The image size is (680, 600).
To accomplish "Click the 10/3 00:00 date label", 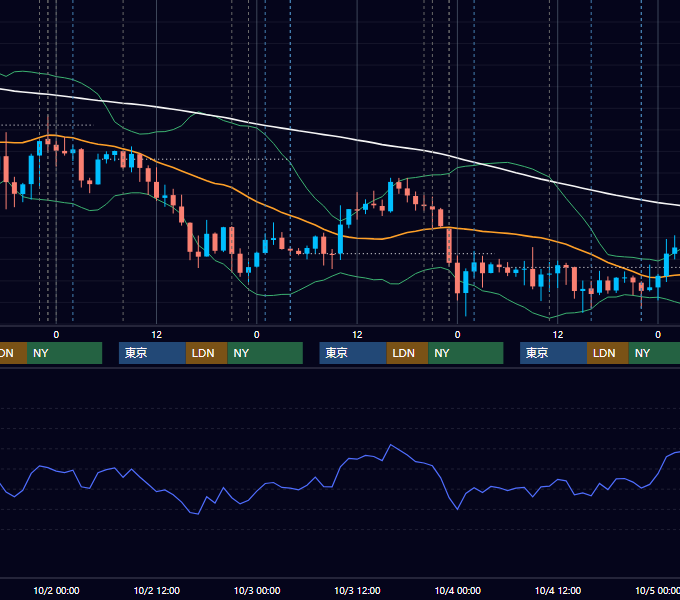I will 257,590.
